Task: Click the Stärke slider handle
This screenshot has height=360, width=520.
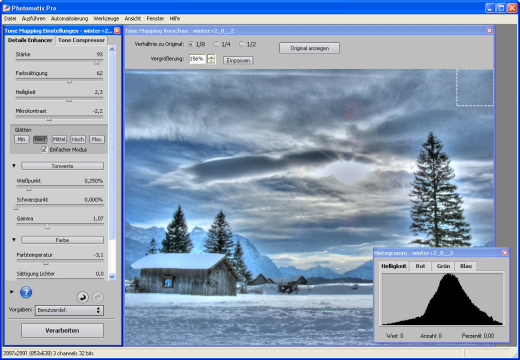Action: [97, 62]
